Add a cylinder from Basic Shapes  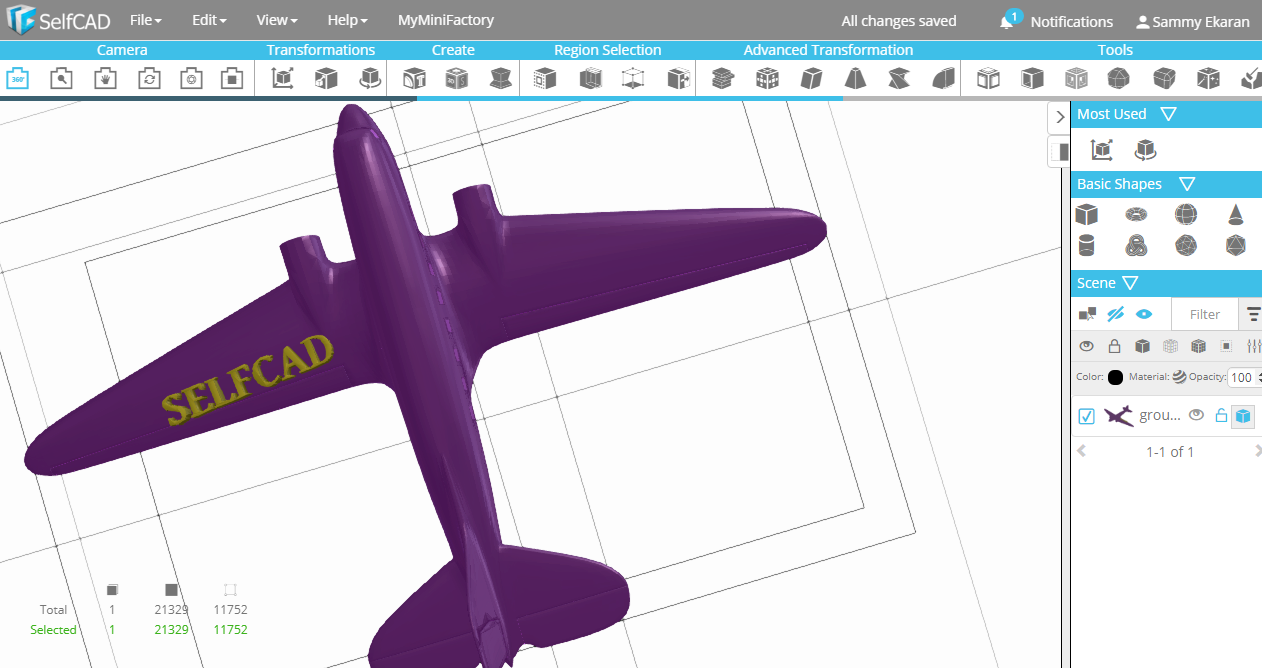point(1086,245)
